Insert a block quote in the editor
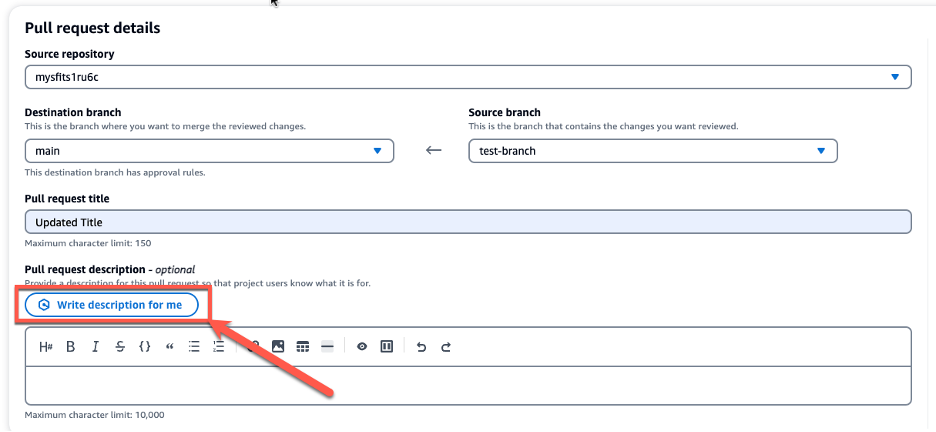This screenshot has height=432, width=936. (170, 347)
